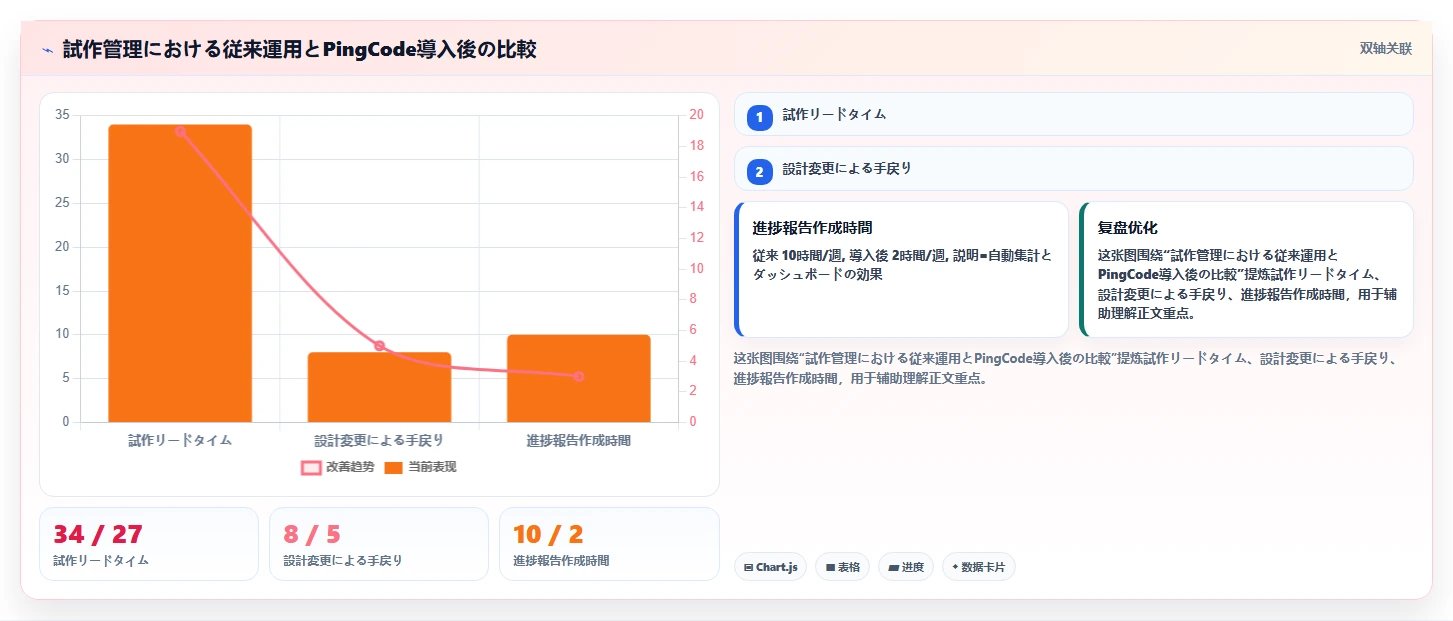Click the 試作リードタイム x-axis label
The width and height of the screenshot is (1453, 621).
tap(180, 440)
